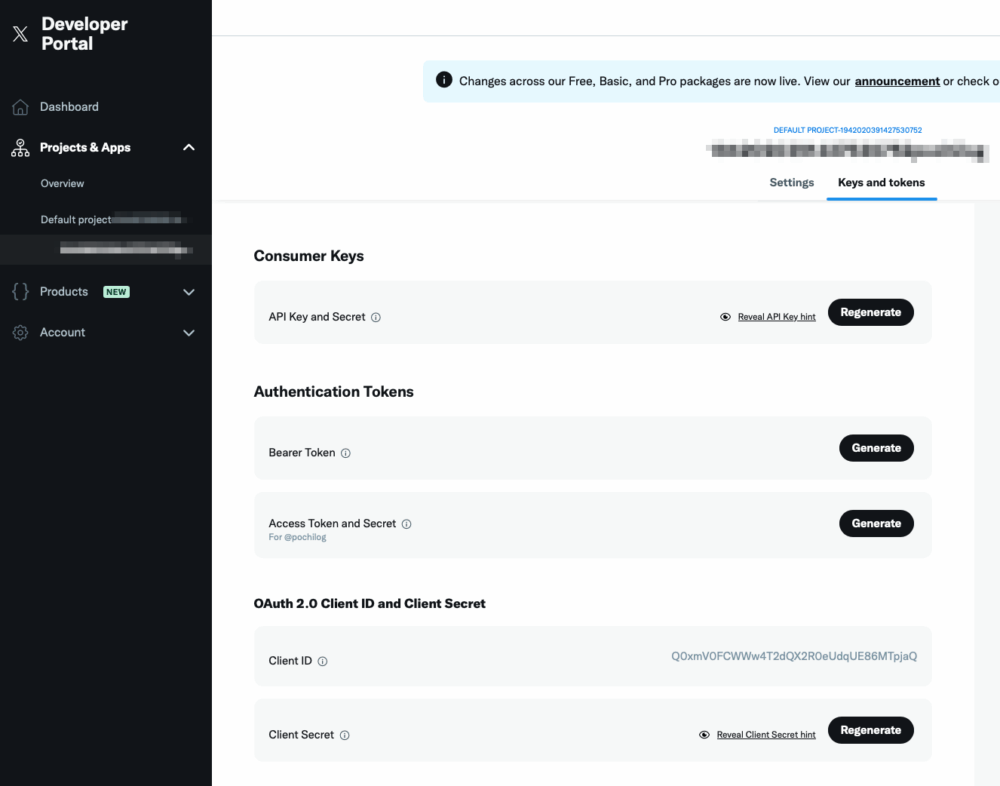
Task: Click the Account gear icon
Action: (x=20, y=333)
